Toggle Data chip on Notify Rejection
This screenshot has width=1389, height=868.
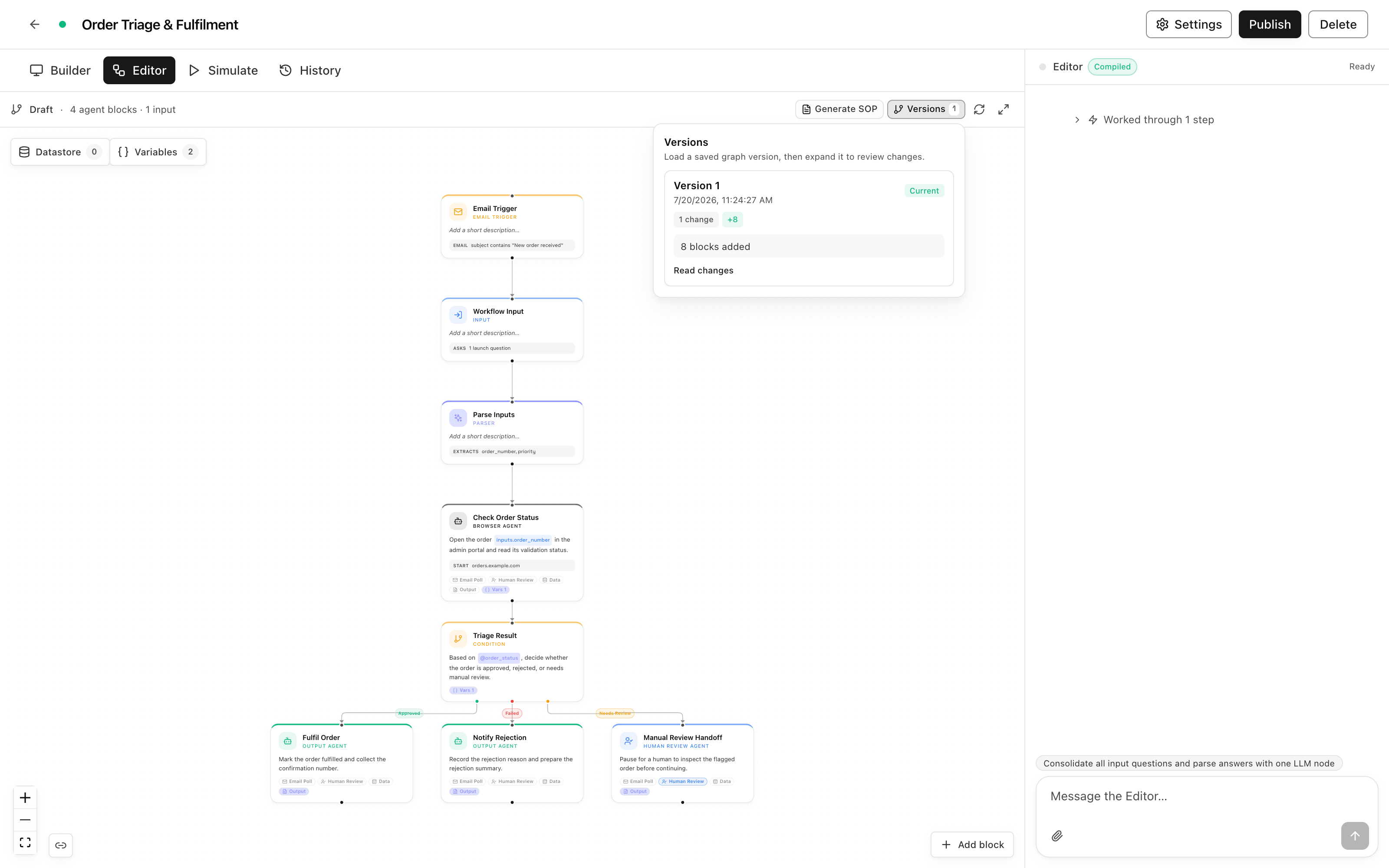click(551, 781)
